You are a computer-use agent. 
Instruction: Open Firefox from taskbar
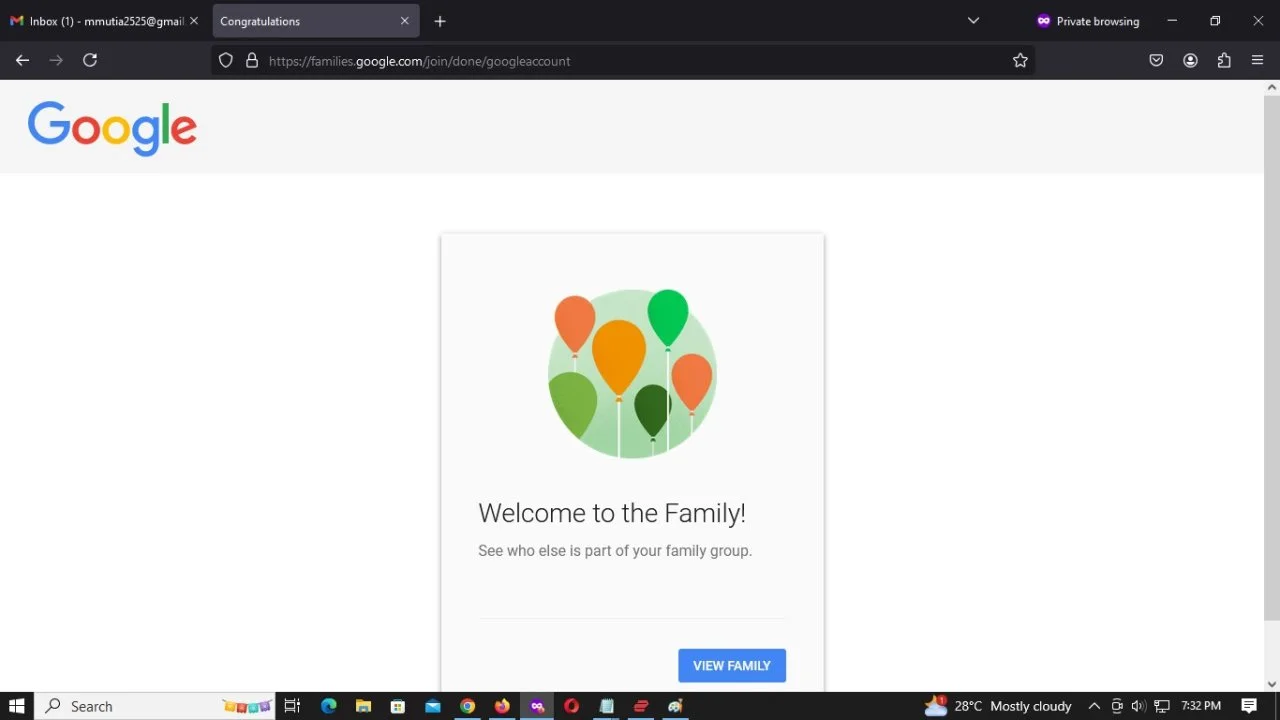tap(502, 706)
